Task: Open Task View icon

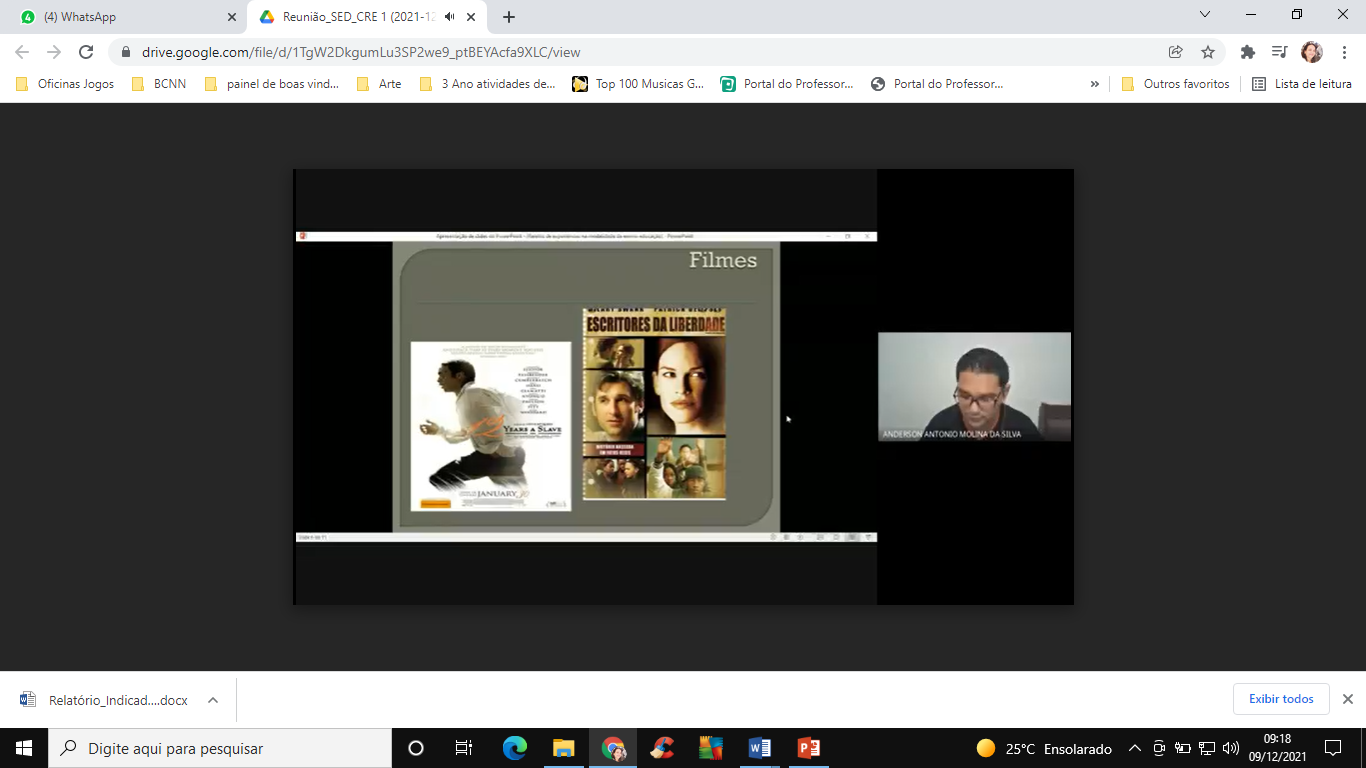Action: click(x=464, y=748)
